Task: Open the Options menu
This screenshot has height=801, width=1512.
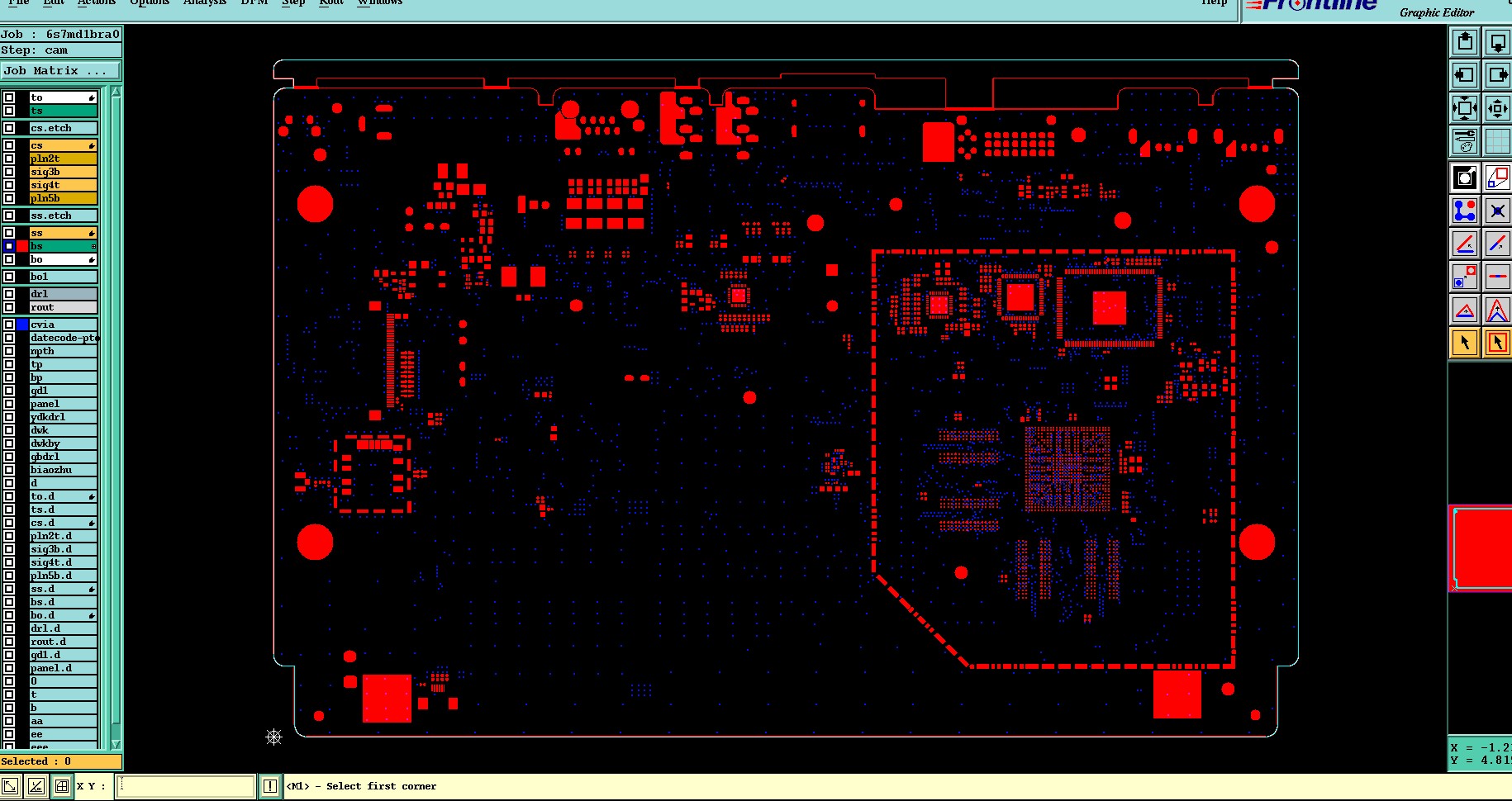Action: [x=150, y=2]
